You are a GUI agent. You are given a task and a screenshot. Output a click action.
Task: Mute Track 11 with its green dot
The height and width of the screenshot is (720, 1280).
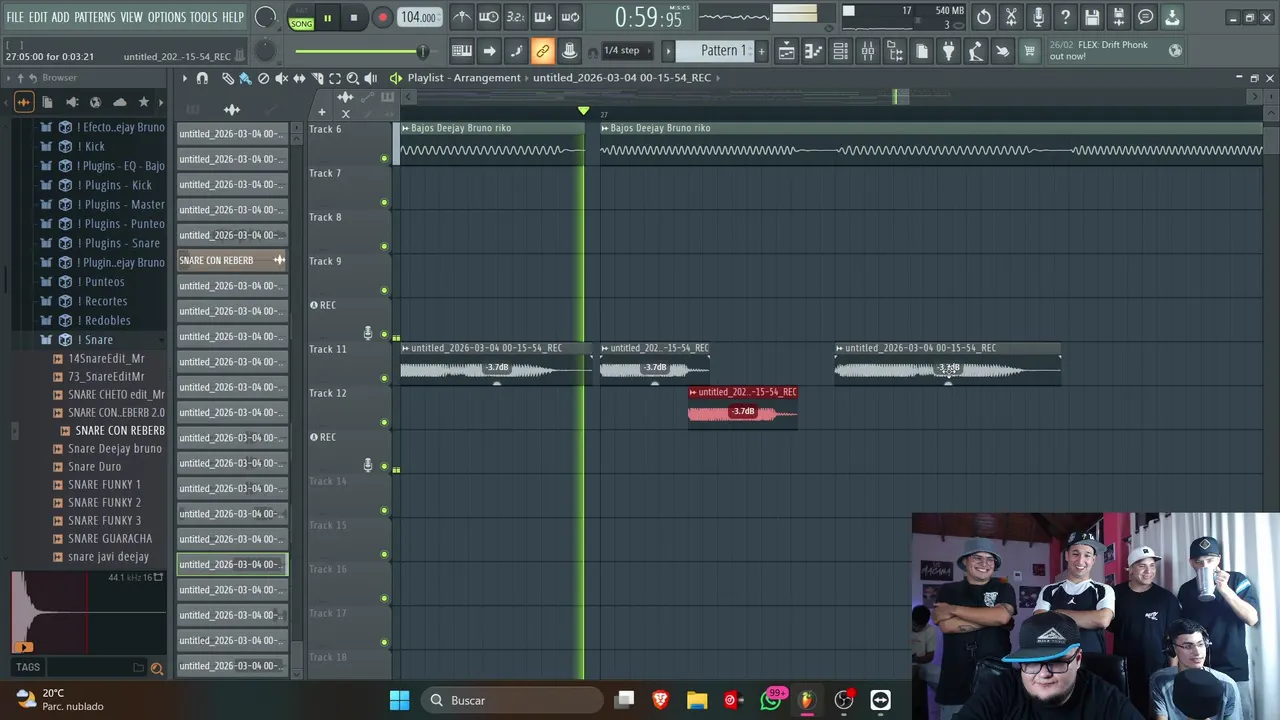pos(384,379)
